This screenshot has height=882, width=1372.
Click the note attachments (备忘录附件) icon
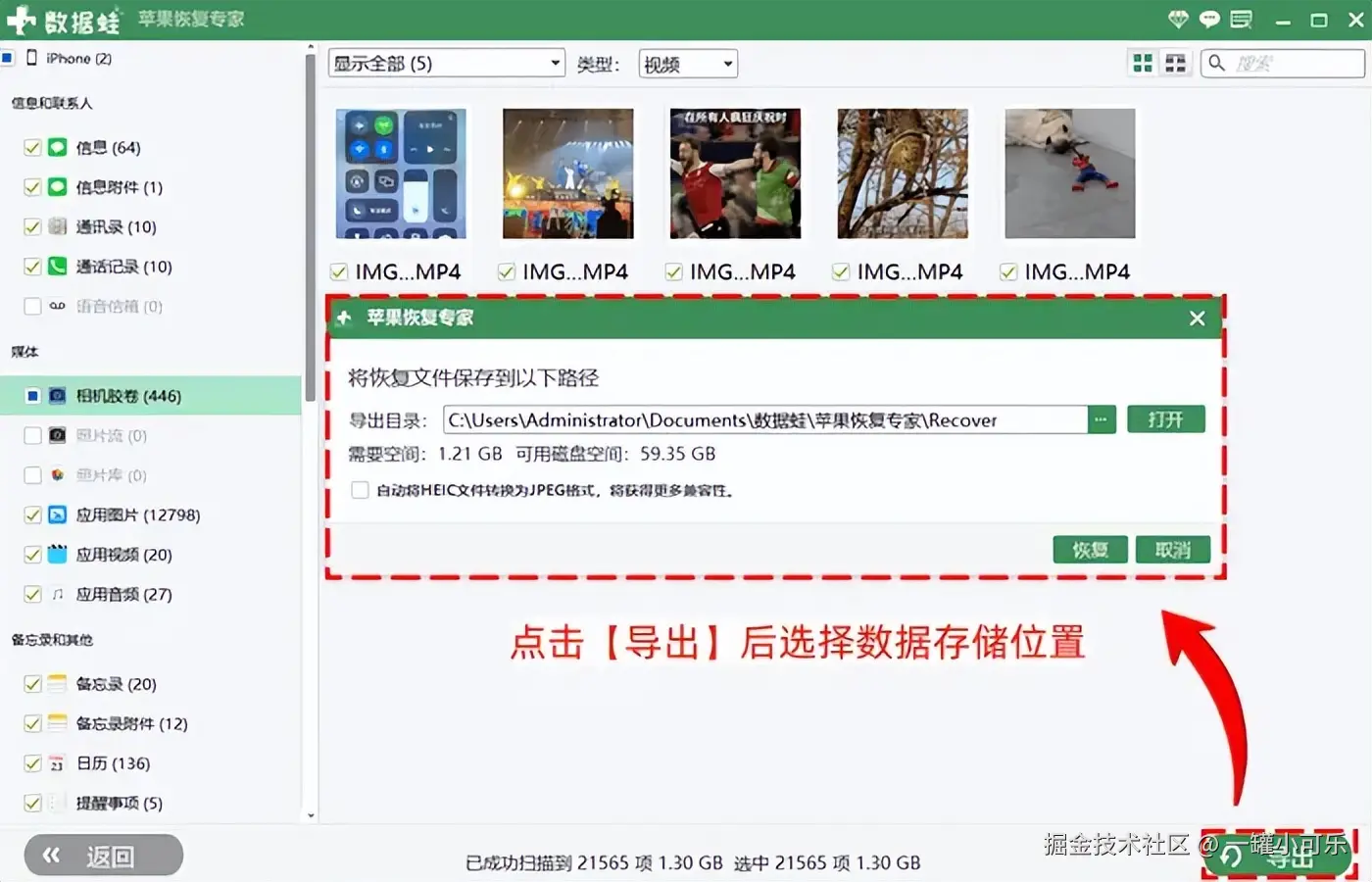tap(58, 723)
